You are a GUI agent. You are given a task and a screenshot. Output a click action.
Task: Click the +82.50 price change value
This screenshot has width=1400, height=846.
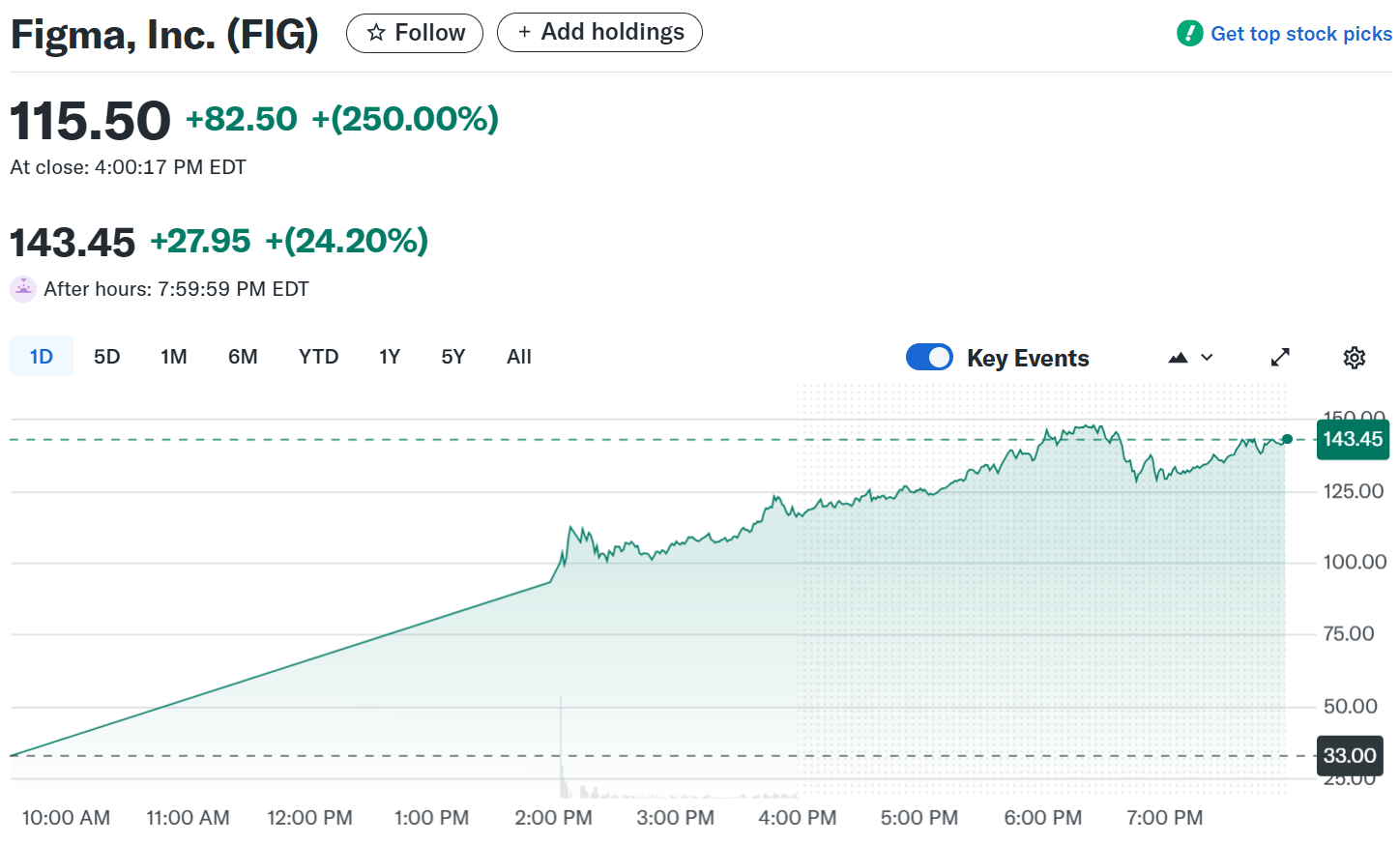pos(242,119)
